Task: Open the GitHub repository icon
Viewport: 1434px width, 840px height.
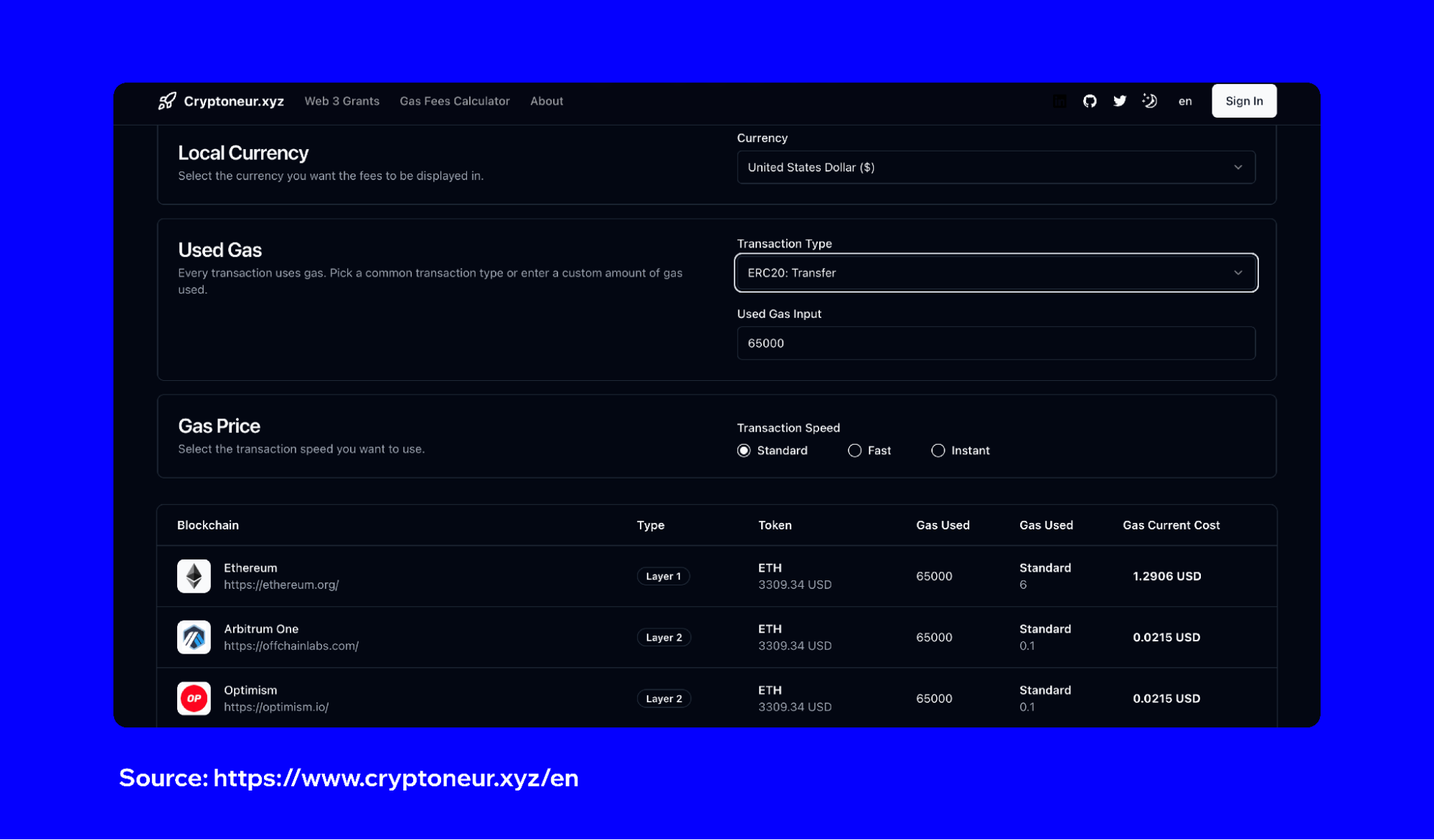Action: click(x=1090, y=100)
